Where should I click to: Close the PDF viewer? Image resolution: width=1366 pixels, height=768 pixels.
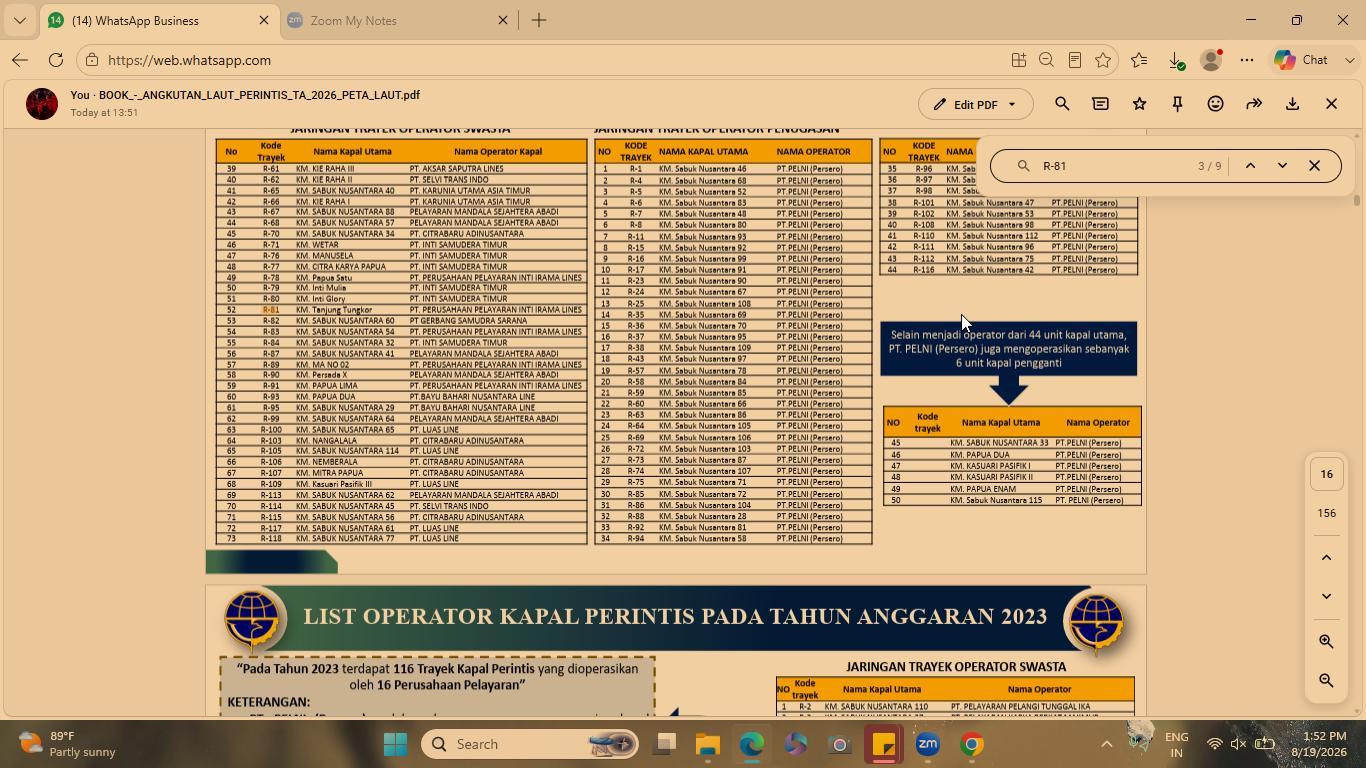coord(1331,104)
